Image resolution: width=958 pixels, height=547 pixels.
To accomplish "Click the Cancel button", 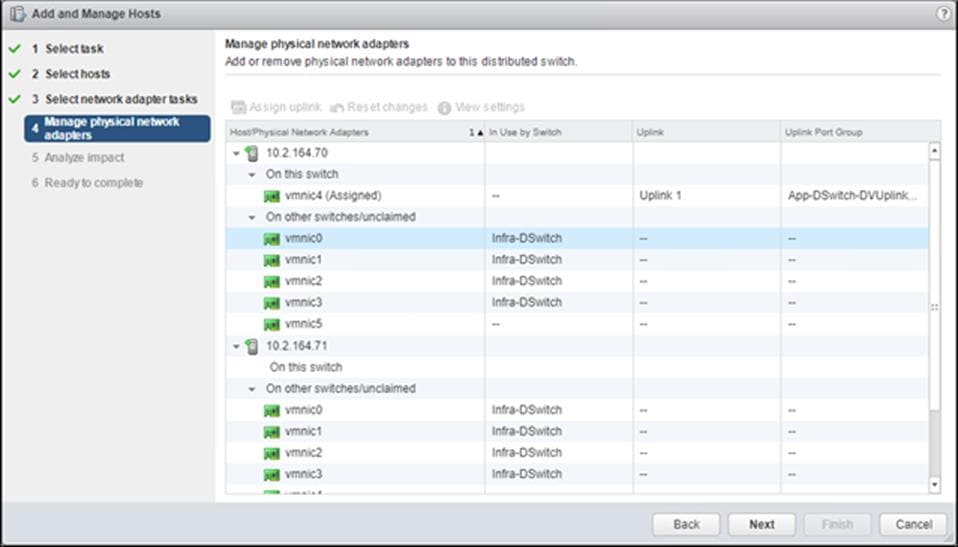I will tap(913, 524).
